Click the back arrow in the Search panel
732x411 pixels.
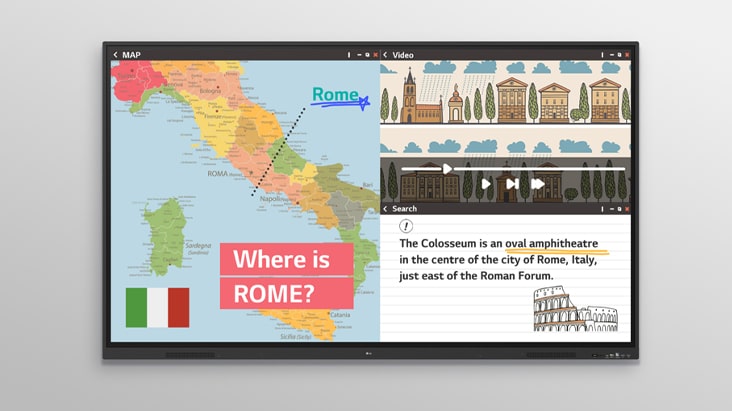click(x=386, y=209)
